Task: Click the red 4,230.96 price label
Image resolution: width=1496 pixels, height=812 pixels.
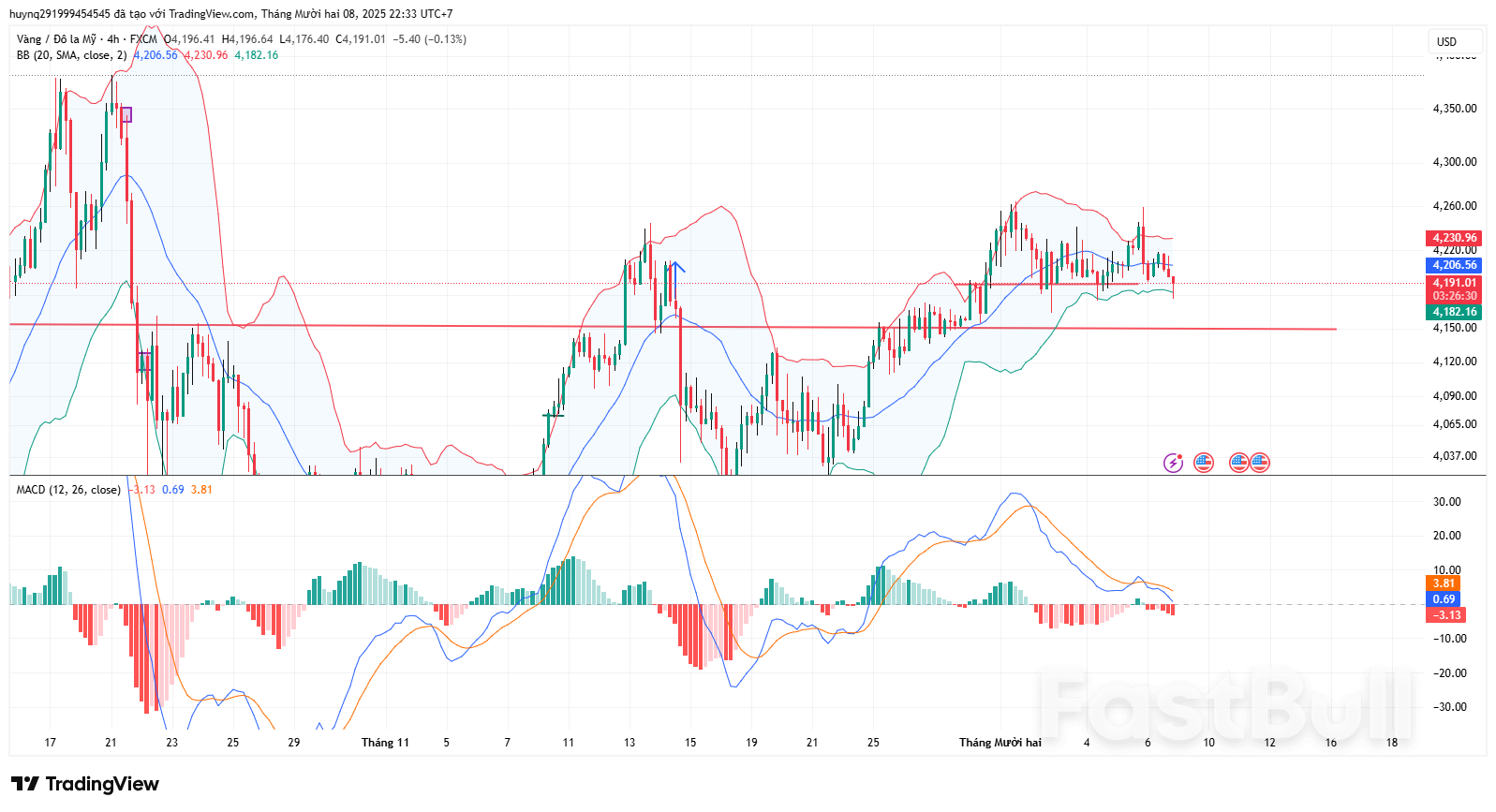Action: [1454, 238]
